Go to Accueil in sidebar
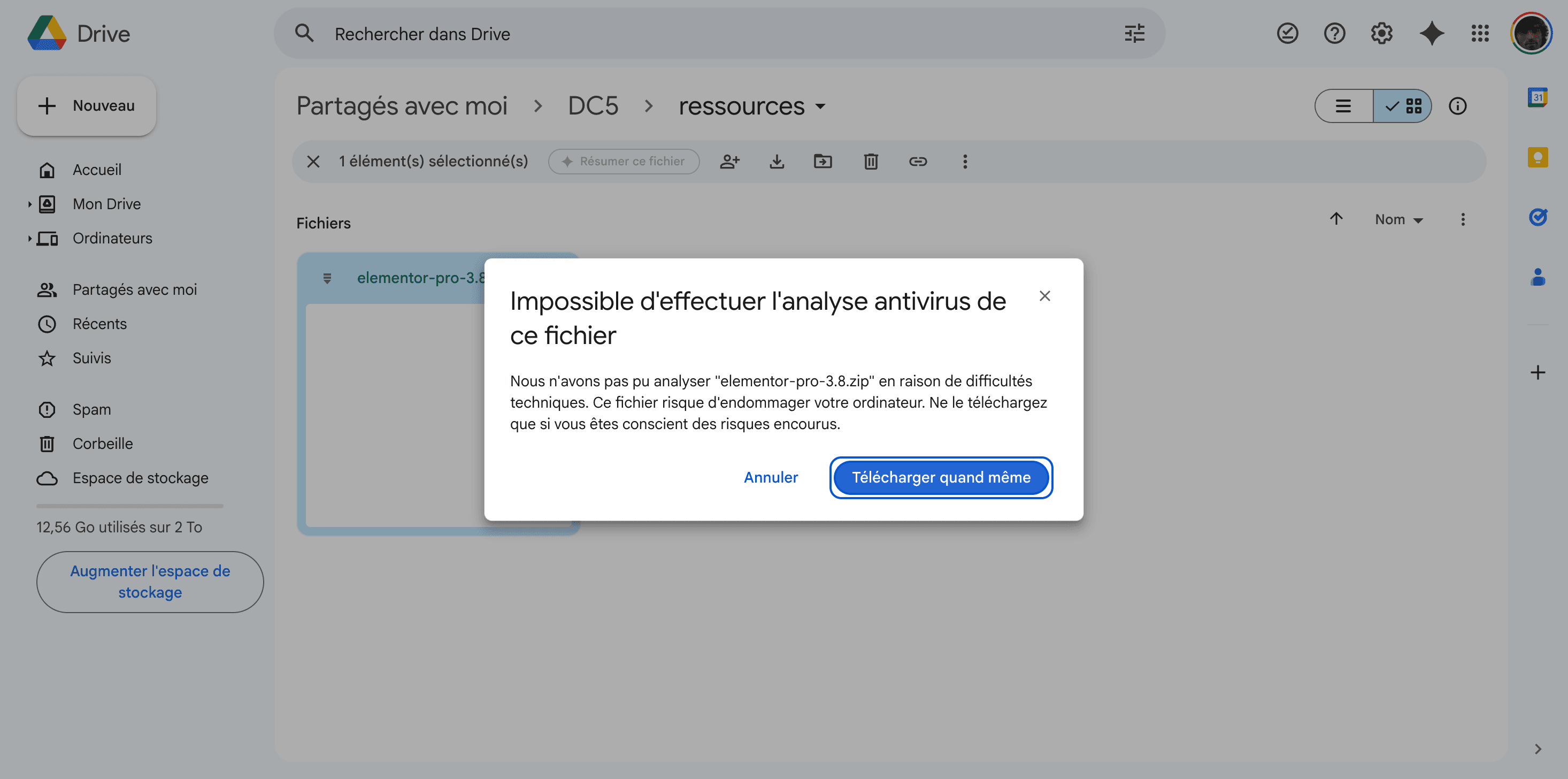The height and width of the screenshot is (779, 1568). pos(97,169)
